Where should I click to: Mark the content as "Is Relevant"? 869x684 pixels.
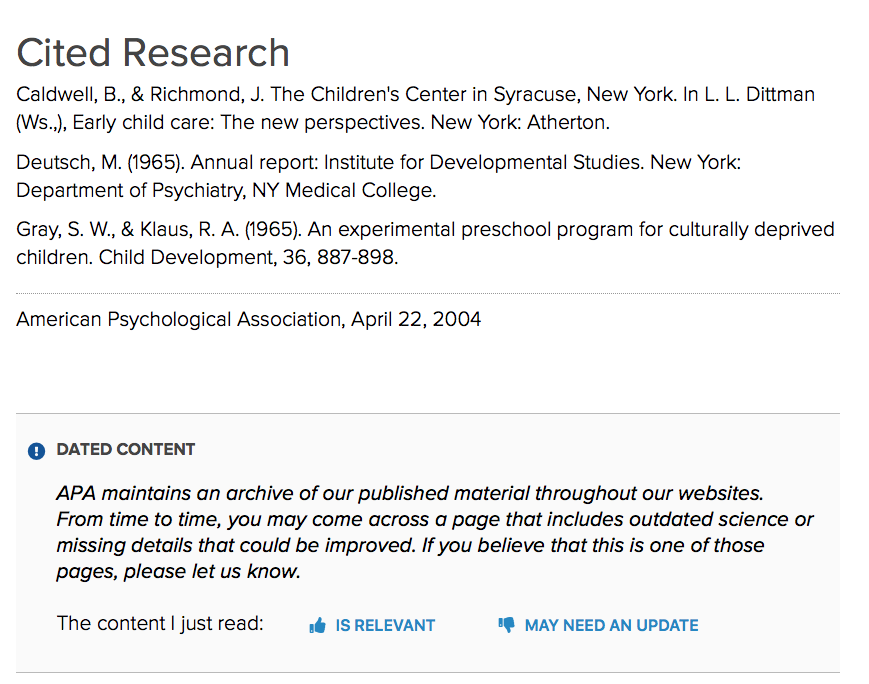(x=384, y=626)
